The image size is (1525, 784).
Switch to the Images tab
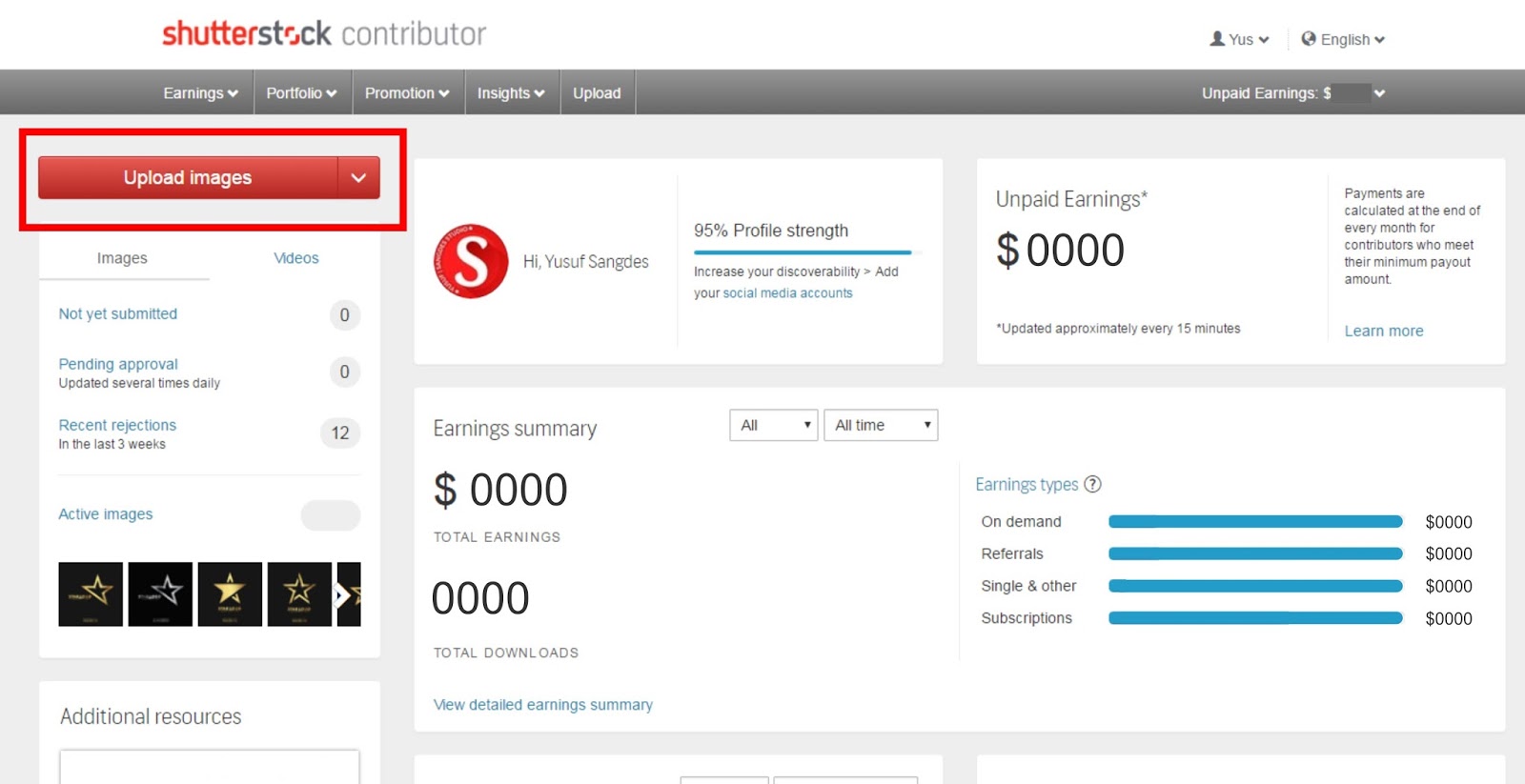click(x=122, y=258)
